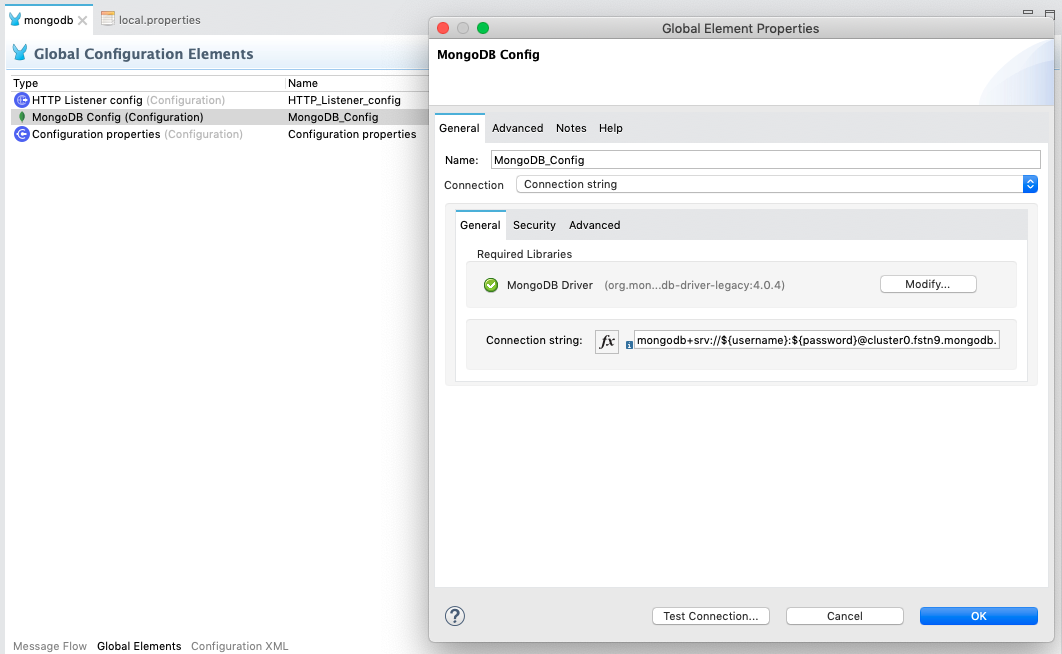Click the driver version text org.mon...db-driver-legacy:4.0.4
This screenshot has height=654, width=1062.
click(694, 285)
